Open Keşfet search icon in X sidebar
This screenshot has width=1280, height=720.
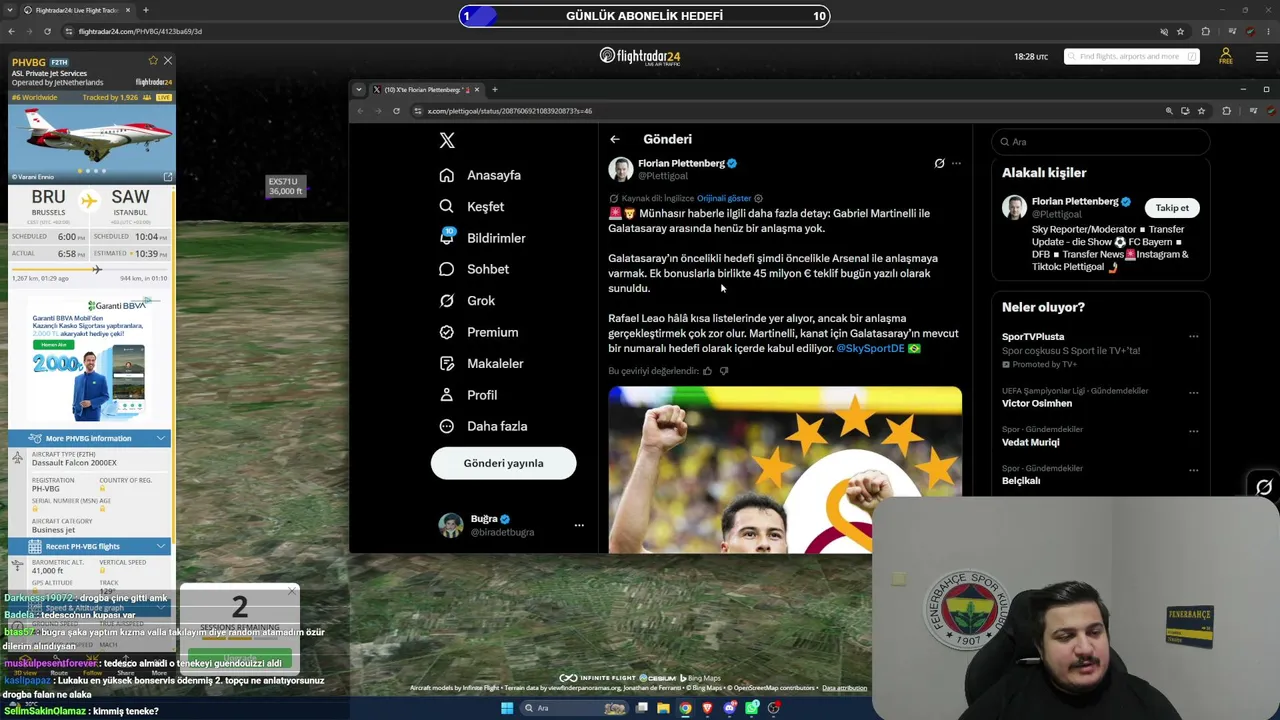pos(447,206)
